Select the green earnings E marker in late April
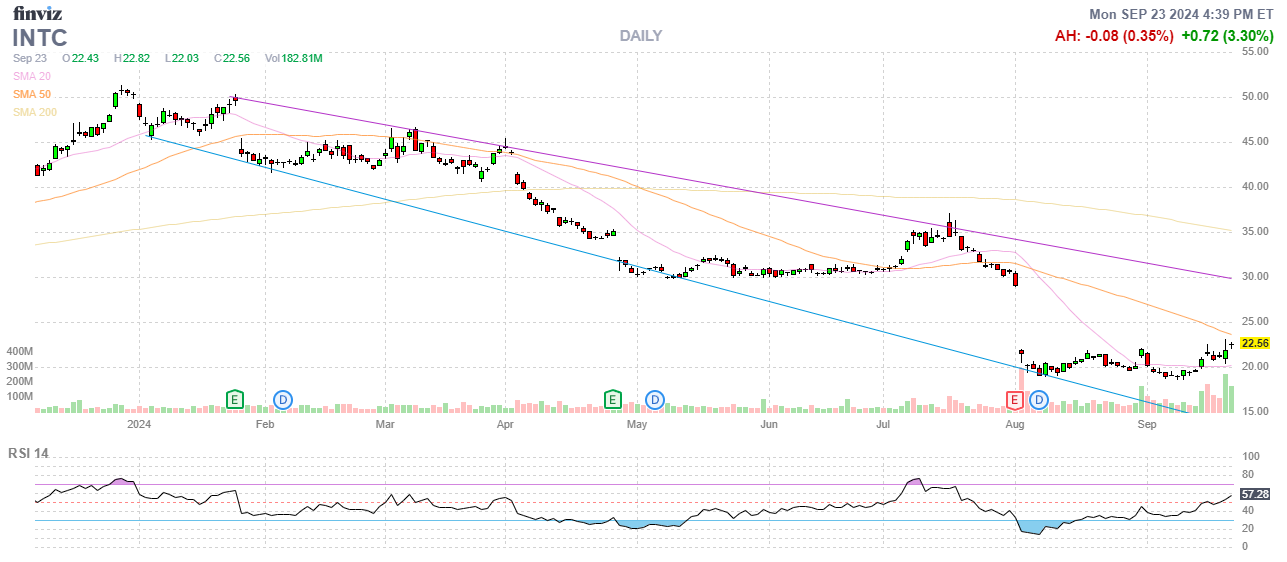This screenshot has height=562, width=1287. point(613,400)
